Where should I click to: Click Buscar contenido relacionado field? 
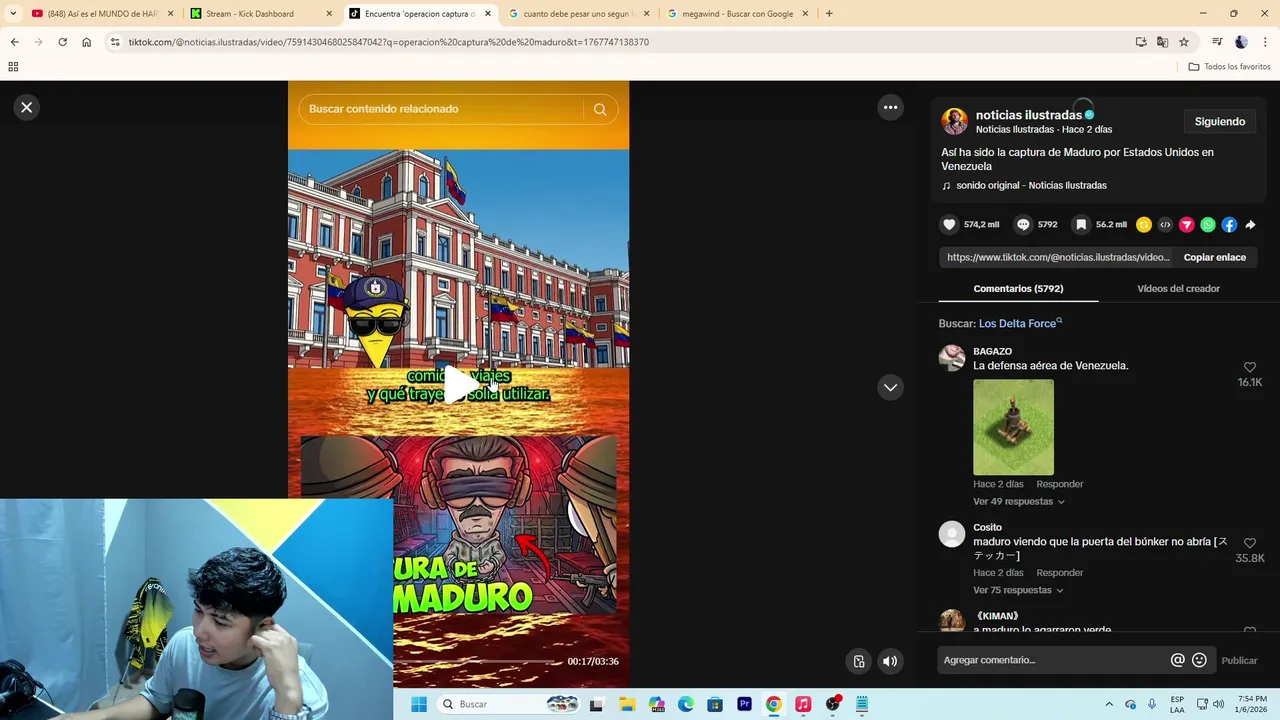[444, 109]
